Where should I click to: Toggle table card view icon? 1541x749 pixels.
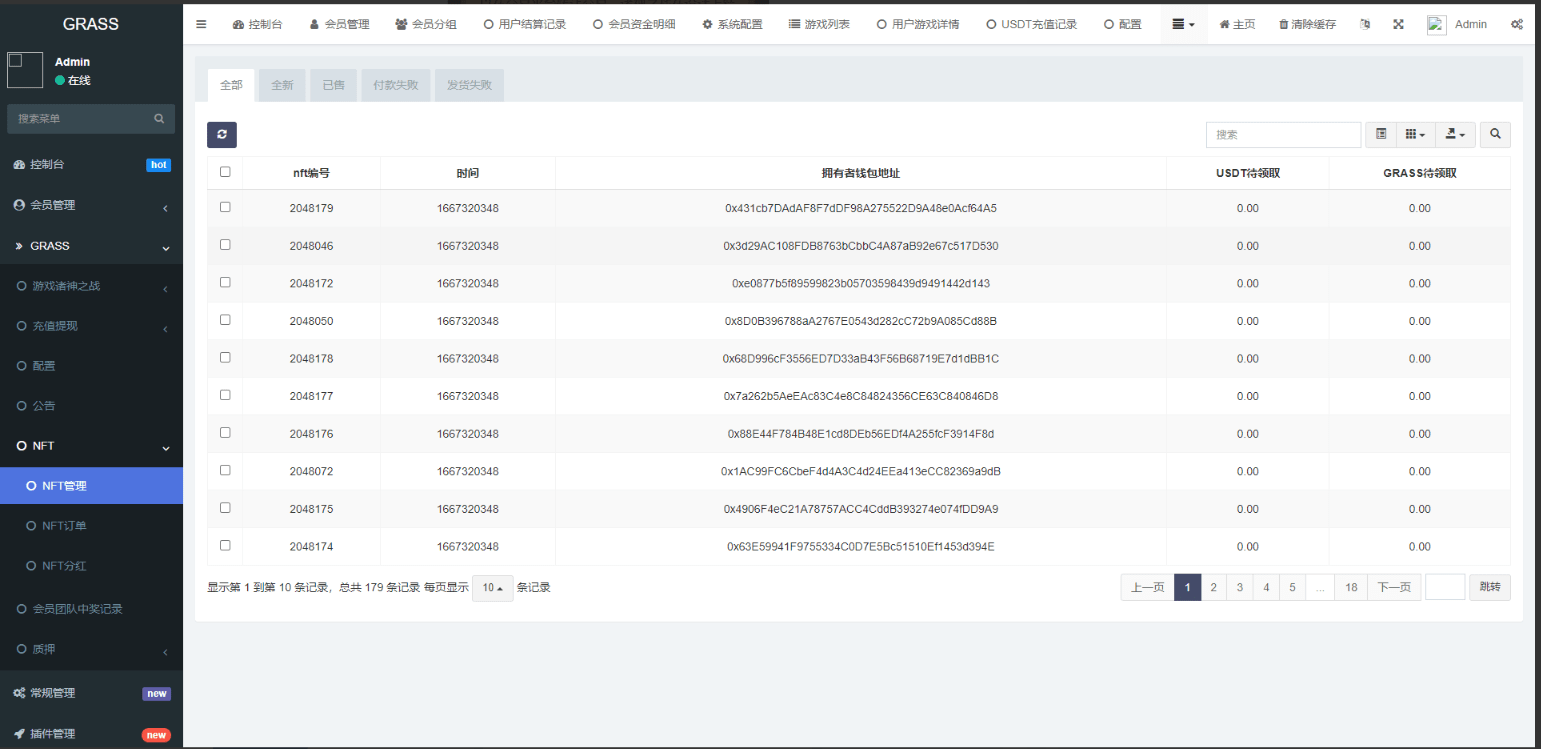tap(1381, 134)
